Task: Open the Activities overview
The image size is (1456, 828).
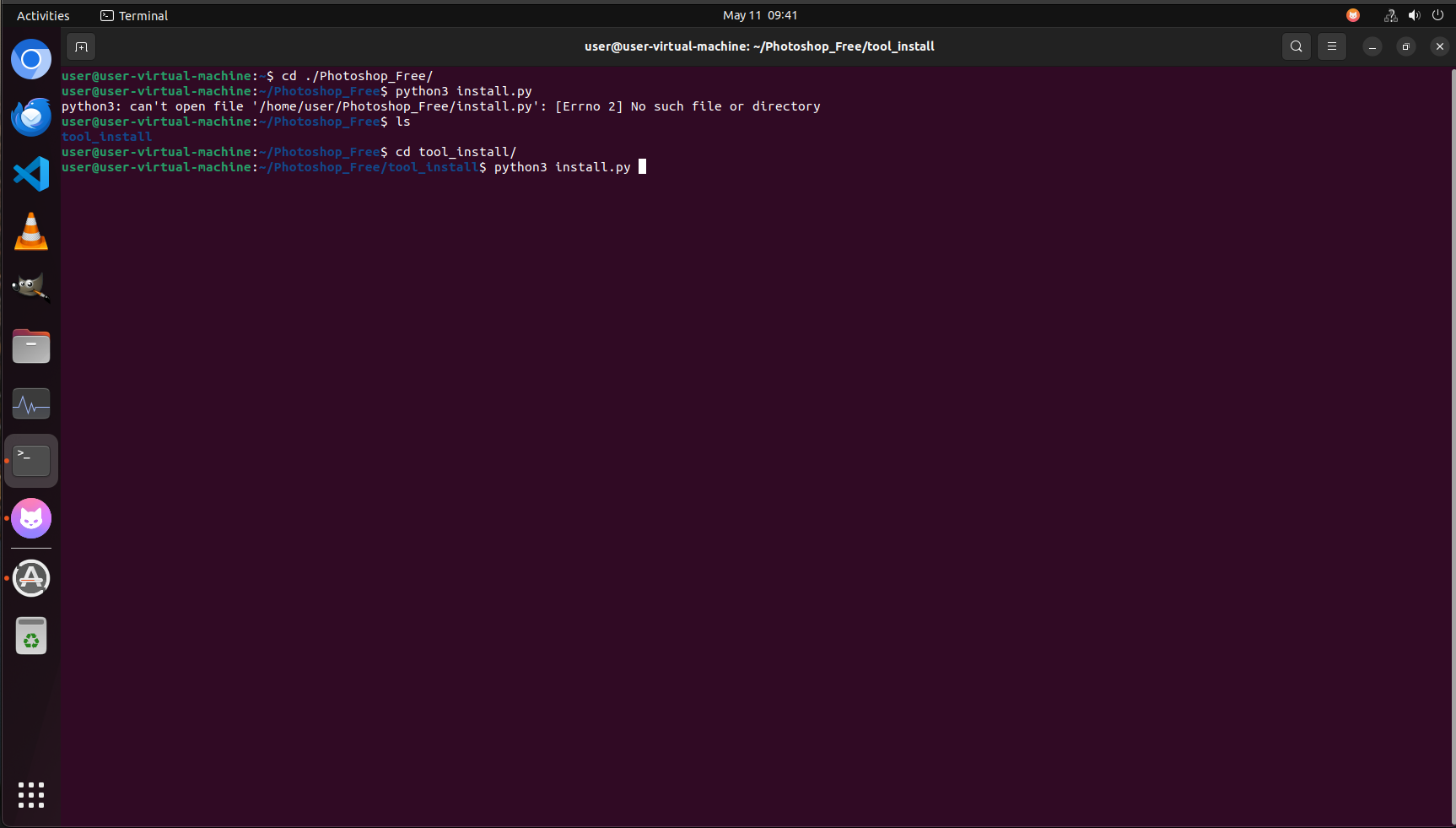Action: click(43, 15)
